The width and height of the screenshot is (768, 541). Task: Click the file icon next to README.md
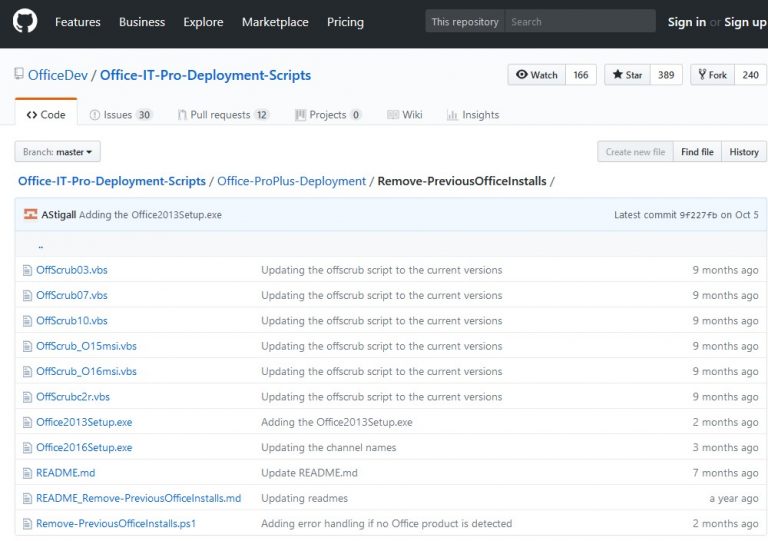click(27, 473)
